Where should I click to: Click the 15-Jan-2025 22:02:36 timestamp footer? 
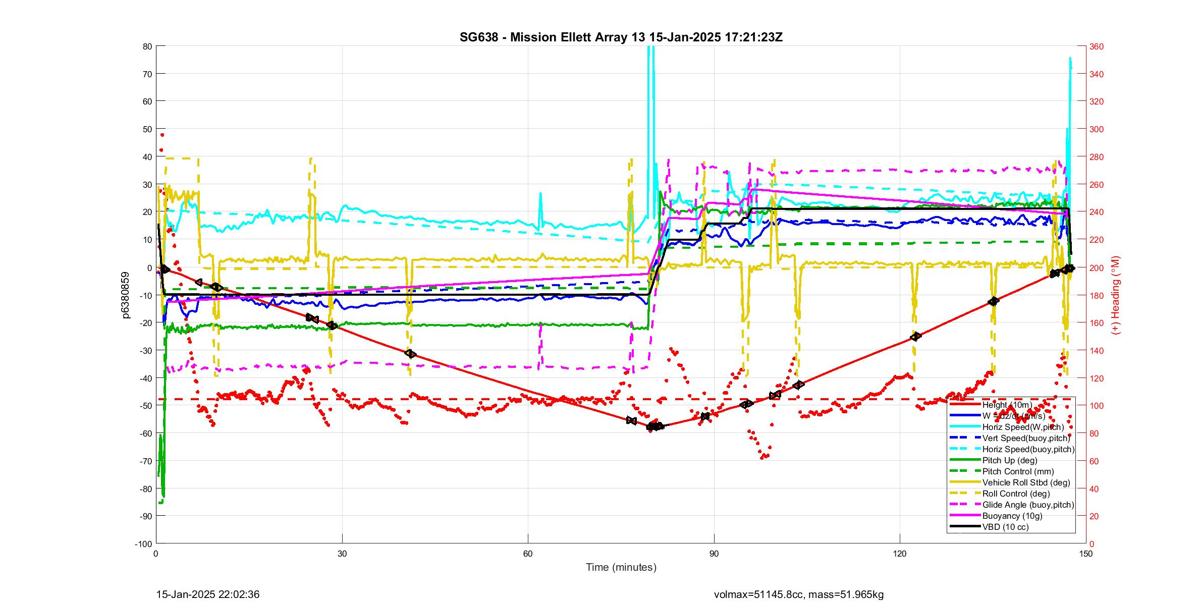pyautogui.click(x=209, y=594)
